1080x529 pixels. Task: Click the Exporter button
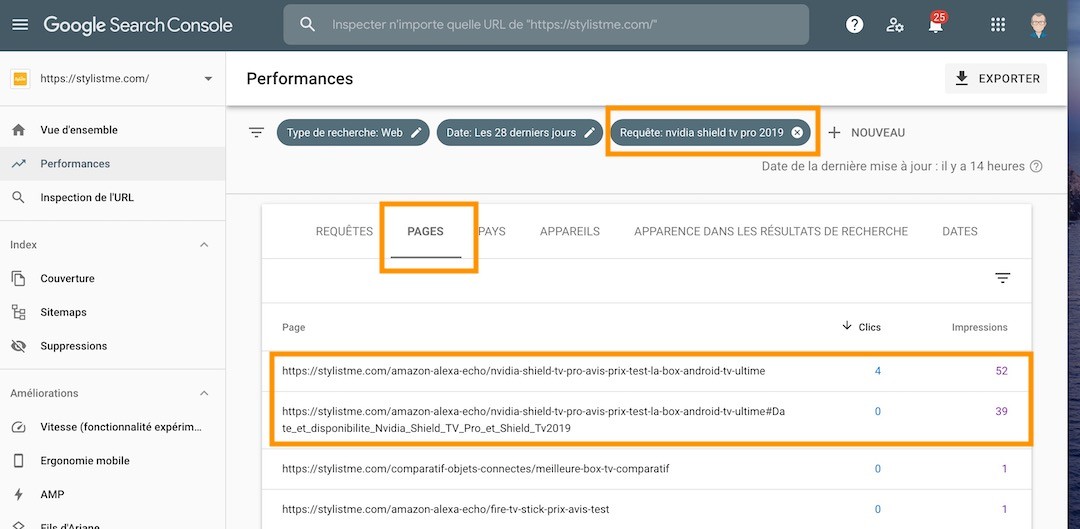tap(996, 79)
